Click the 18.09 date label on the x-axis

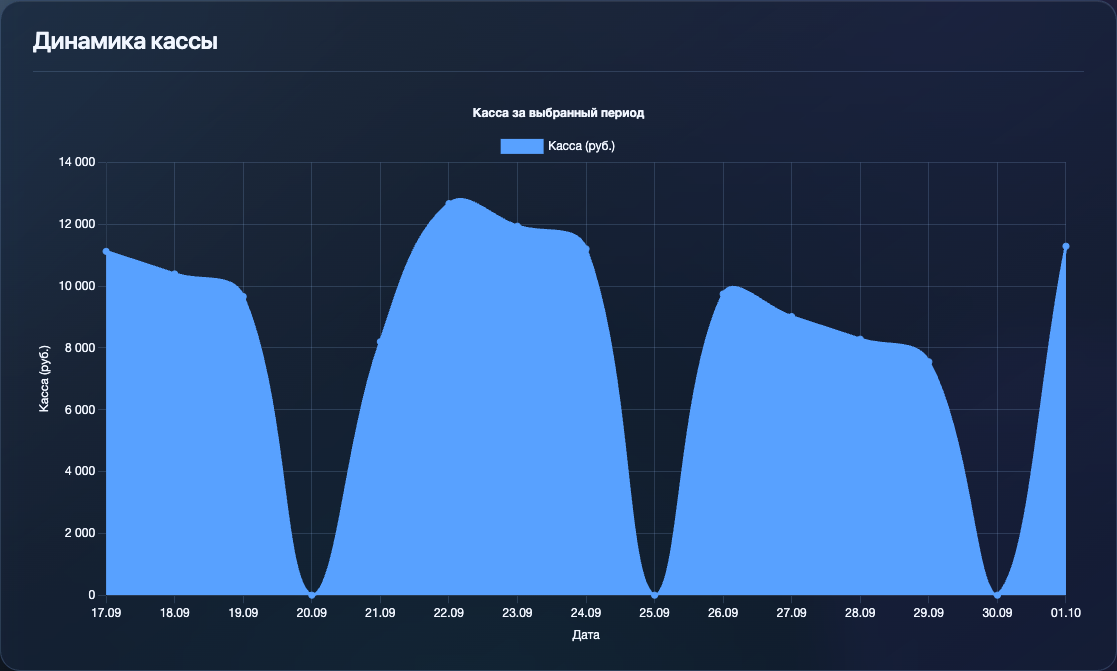175,613
